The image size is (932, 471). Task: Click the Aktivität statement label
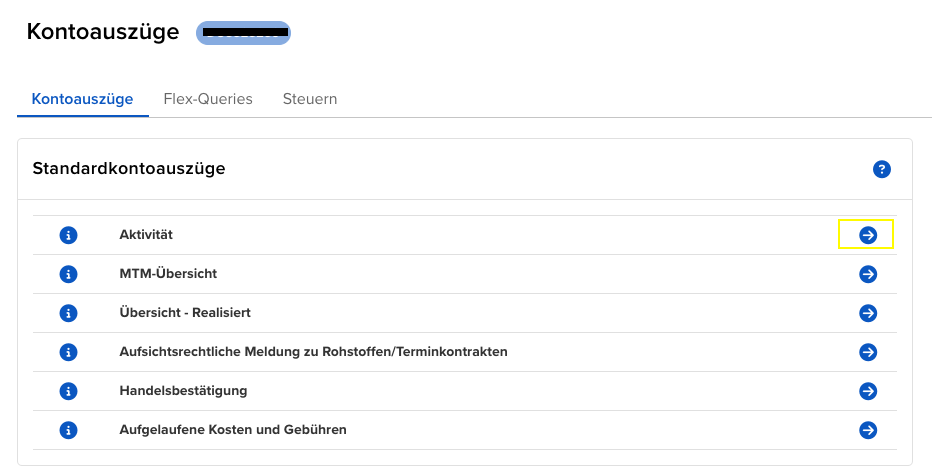(146, 235)
